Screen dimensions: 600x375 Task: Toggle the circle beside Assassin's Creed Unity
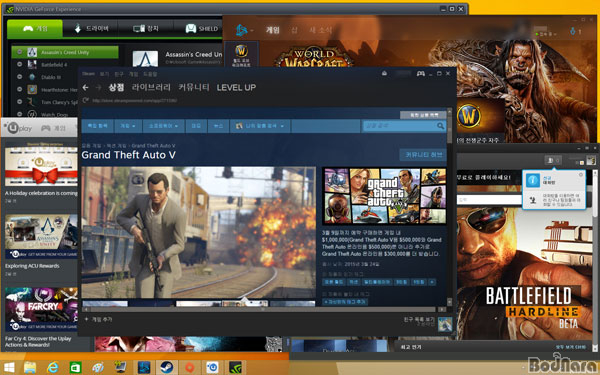click(20, 52)
